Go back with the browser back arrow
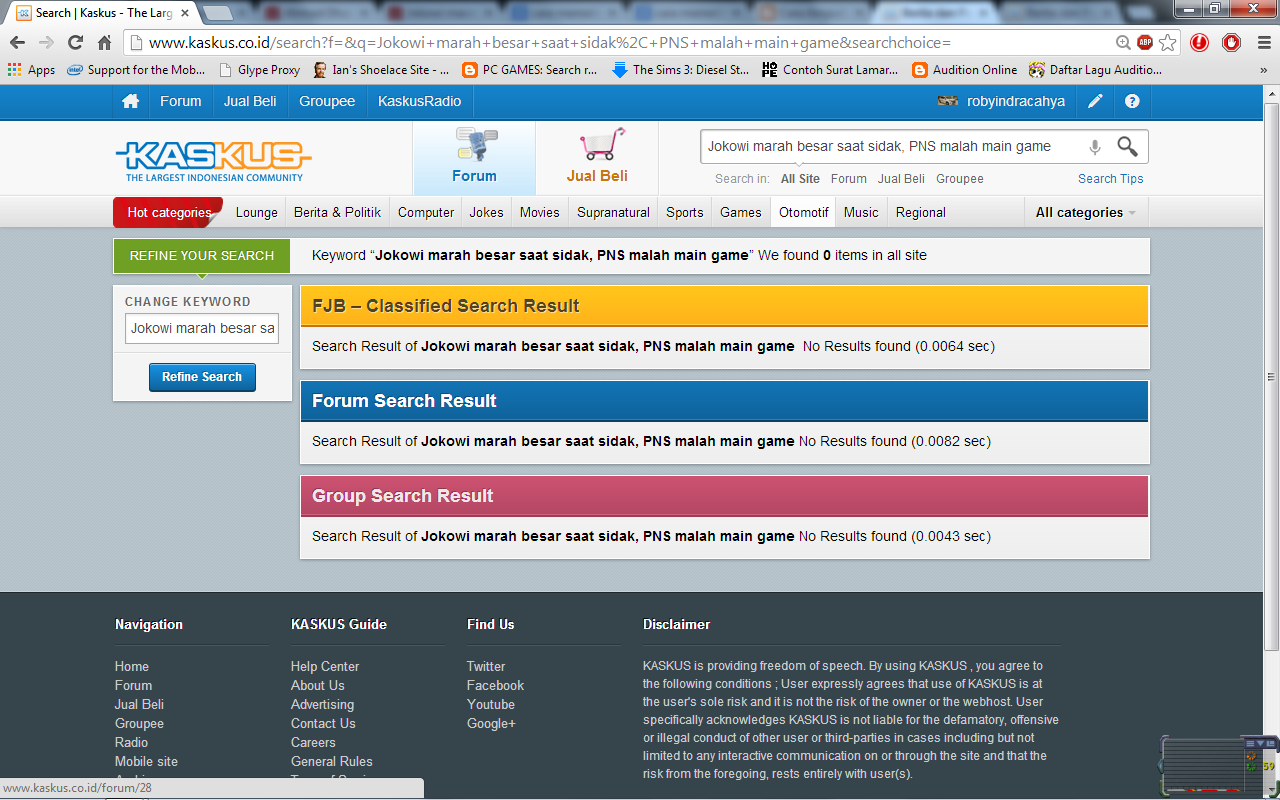The height and width of the screenshot is (800, 1280). [17, 43]
